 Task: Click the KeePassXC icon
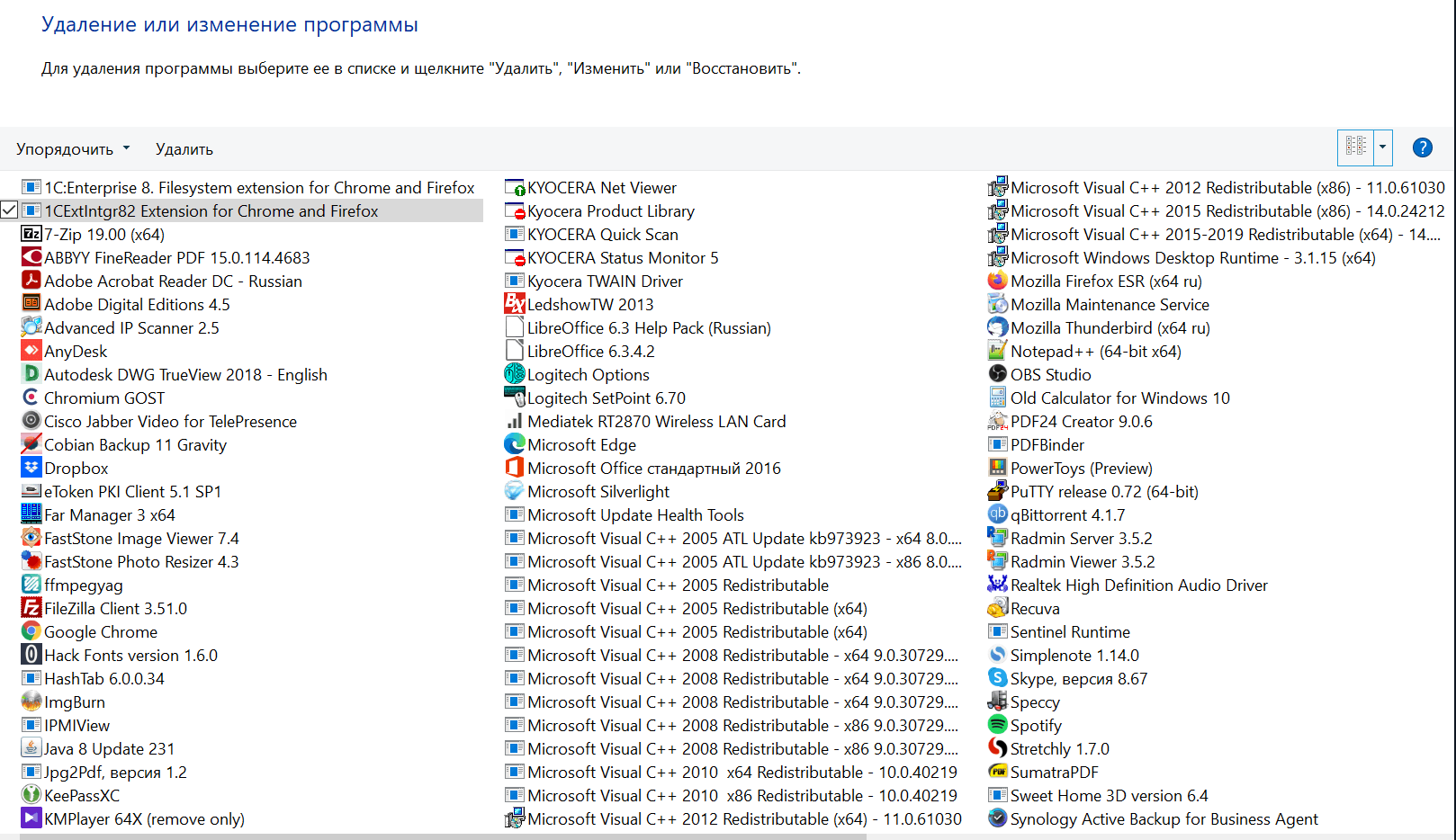pos(31,795)
